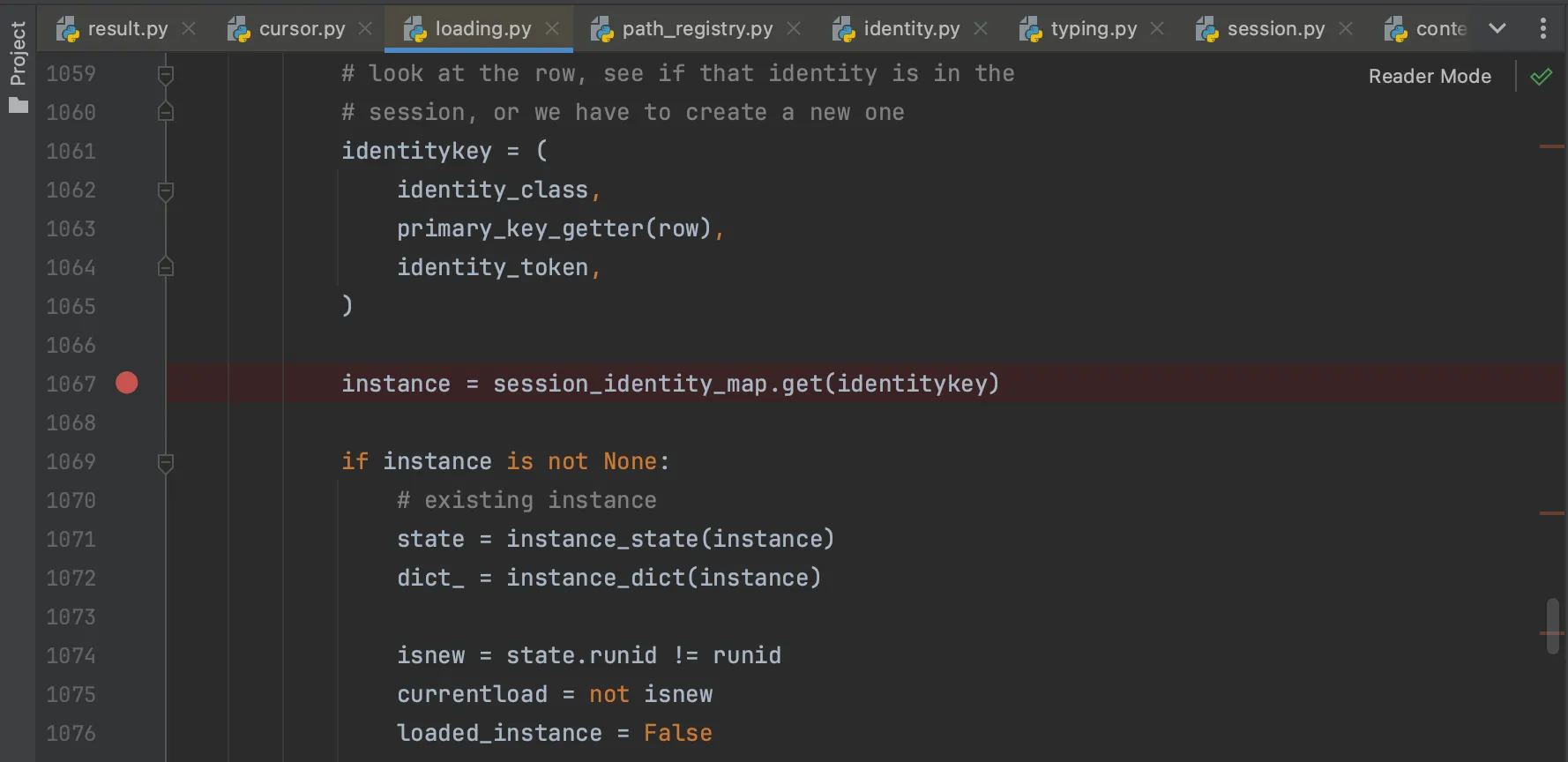The height and width of the screenshot is (762, 1568).
Task: Remove the breakpoint on line 1067
Action: [127, 383]
